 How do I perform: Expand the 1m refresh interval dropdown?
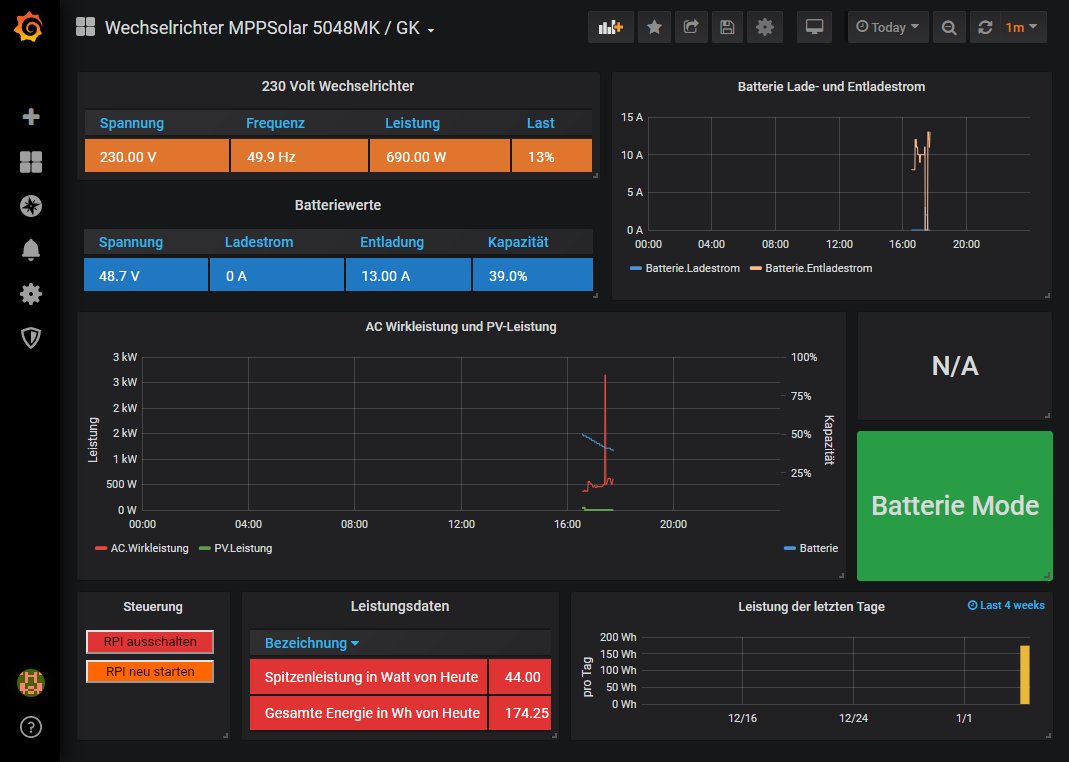(1021, 28)
